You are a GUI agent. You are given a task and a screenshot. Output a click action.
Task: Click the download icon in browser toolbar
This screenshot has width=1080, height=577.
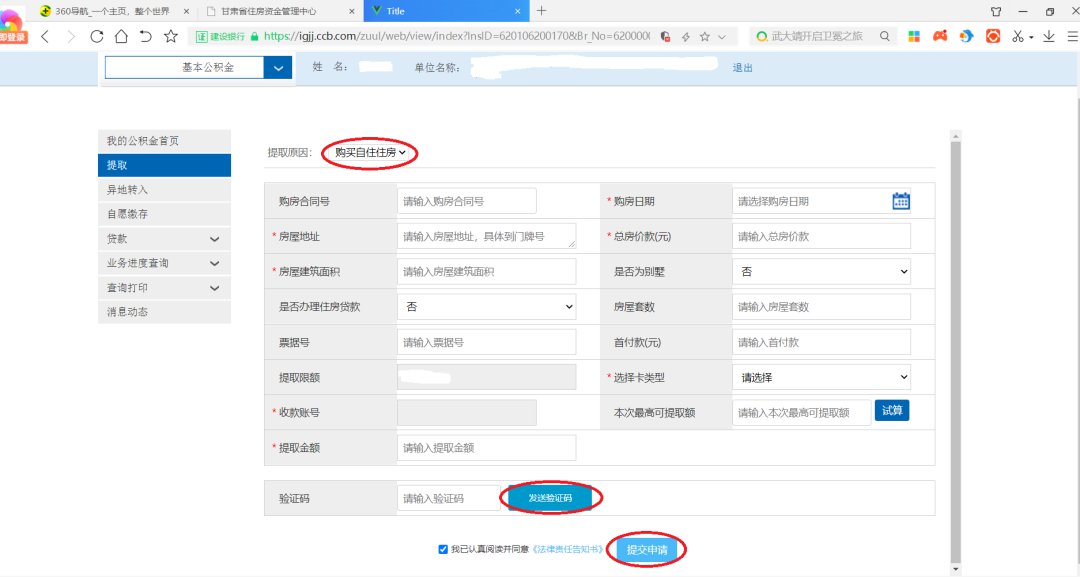[1048, 36]
